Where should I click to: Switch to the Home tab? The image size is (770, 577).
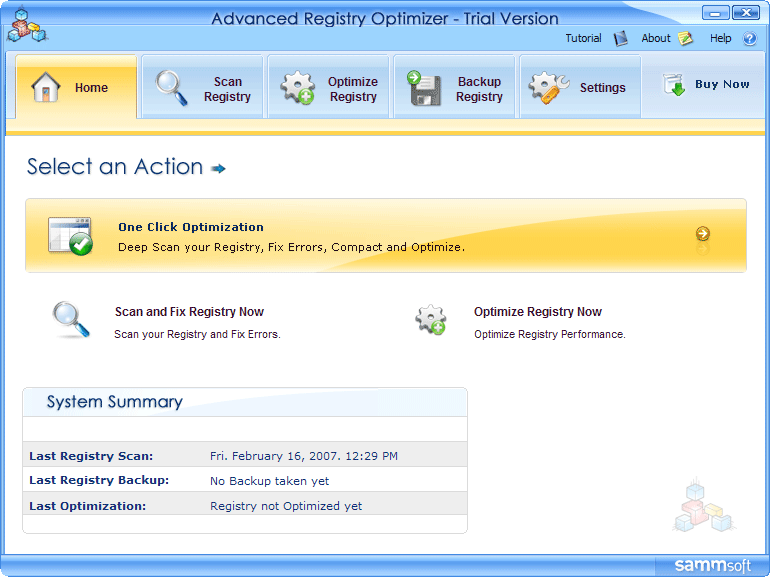click(x=76, y=87)
